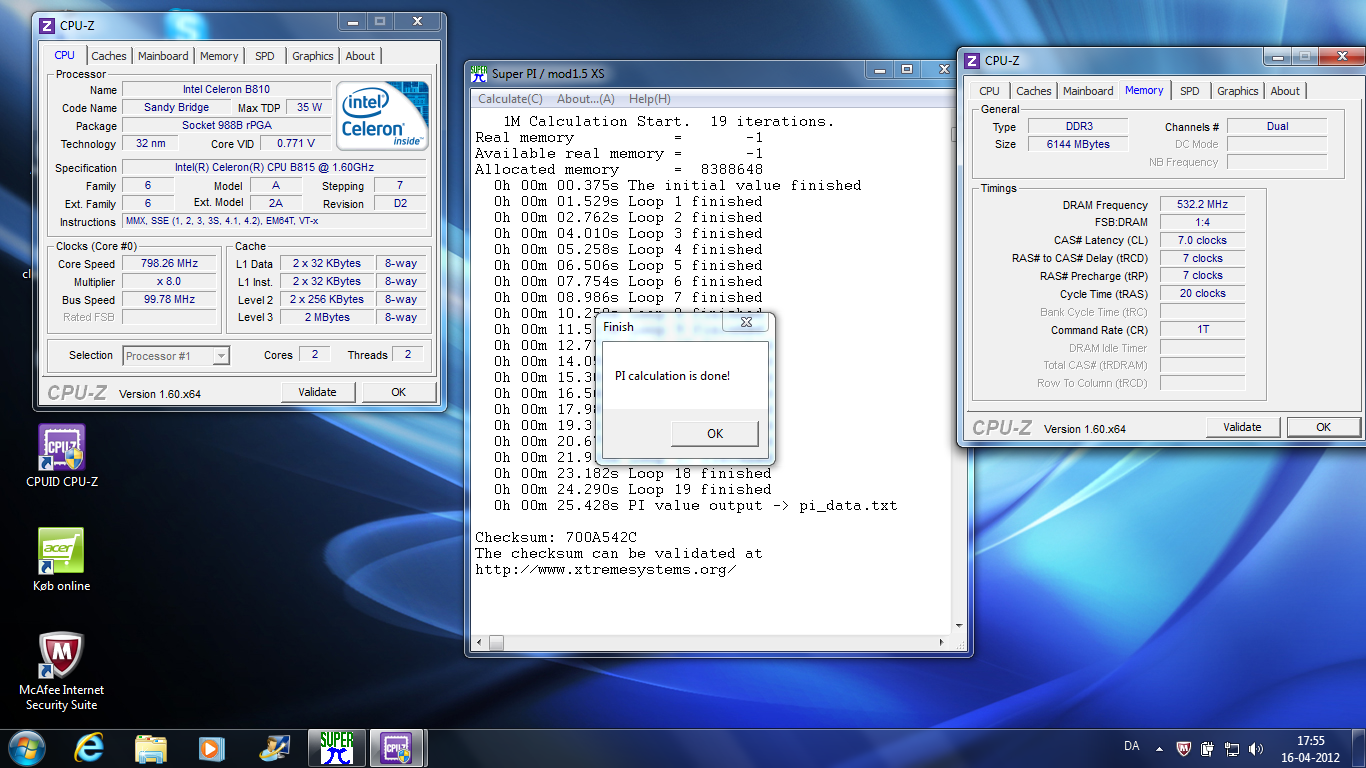The width and height of the screenshot is (1366, 768).
Task: Close the Finish dialog with X
Action: point(746,323)
